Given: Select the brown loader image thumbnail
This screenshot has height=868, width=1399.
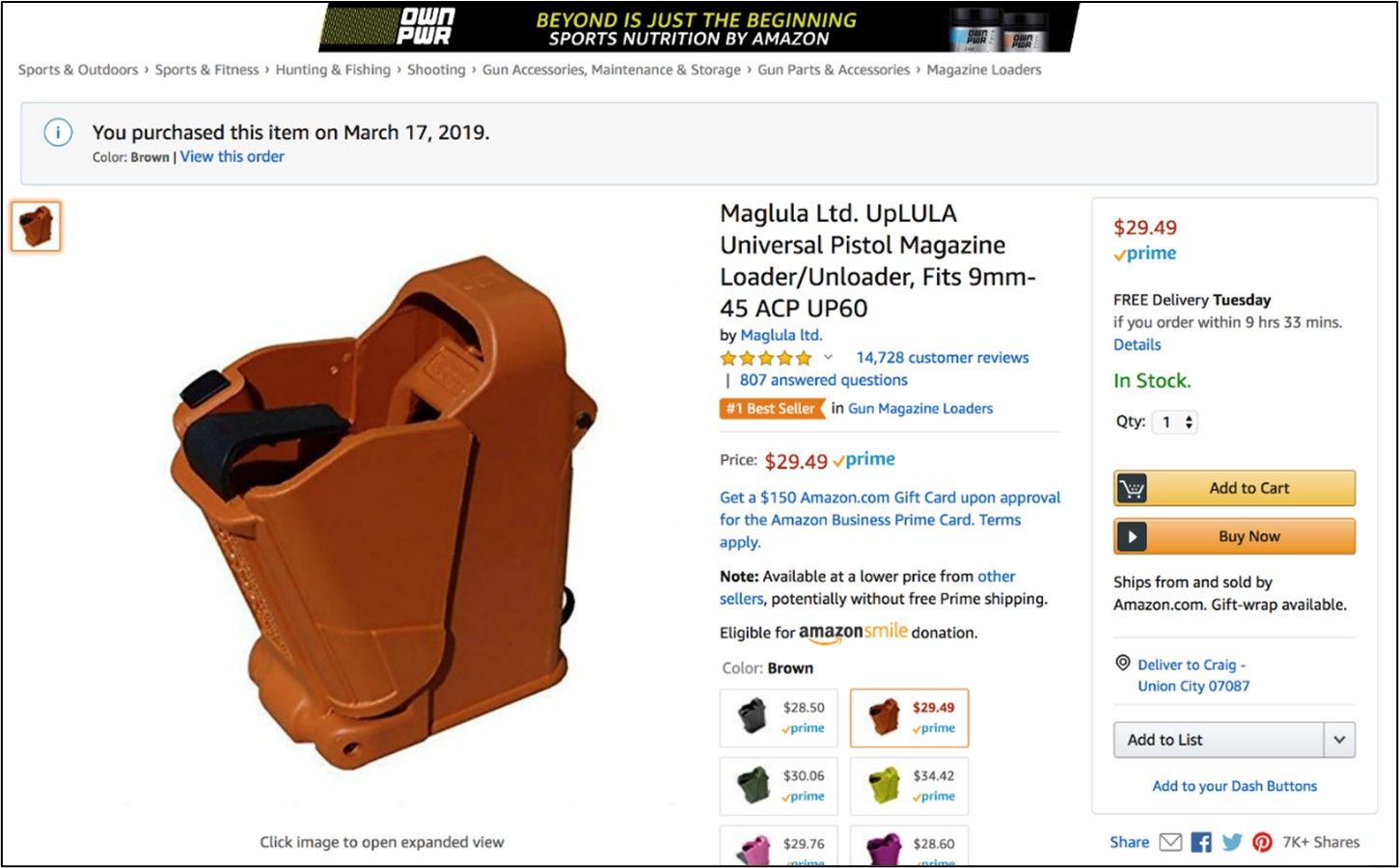Looking at the screenshot, I should [x=37, y=227].
